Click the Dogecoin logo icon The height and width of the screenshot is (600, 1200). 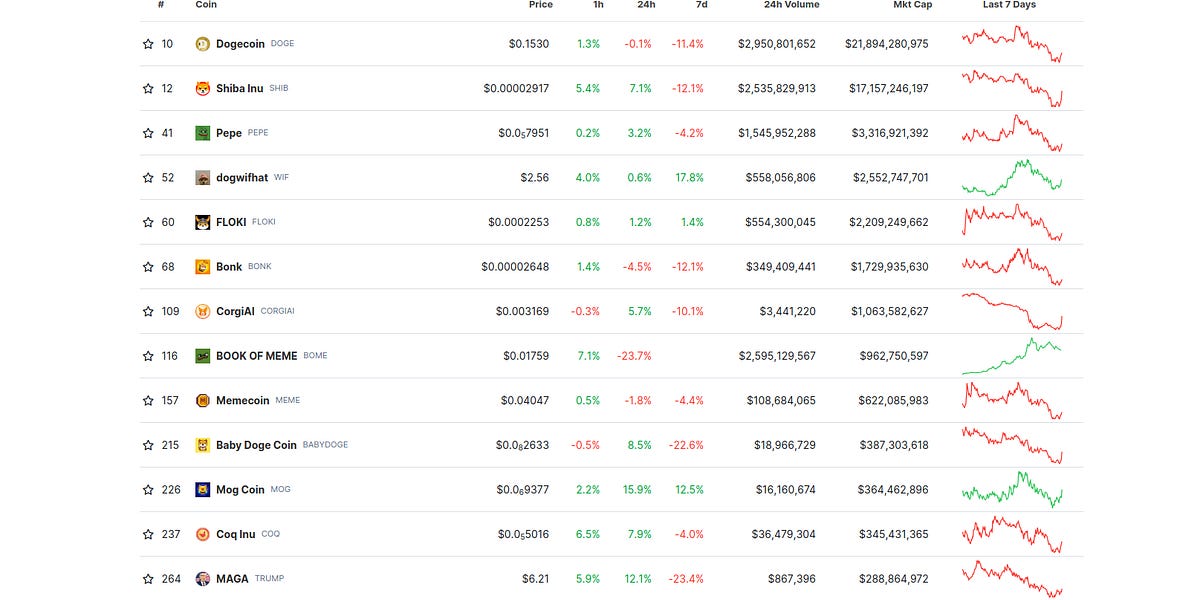(x=202, y=43)
